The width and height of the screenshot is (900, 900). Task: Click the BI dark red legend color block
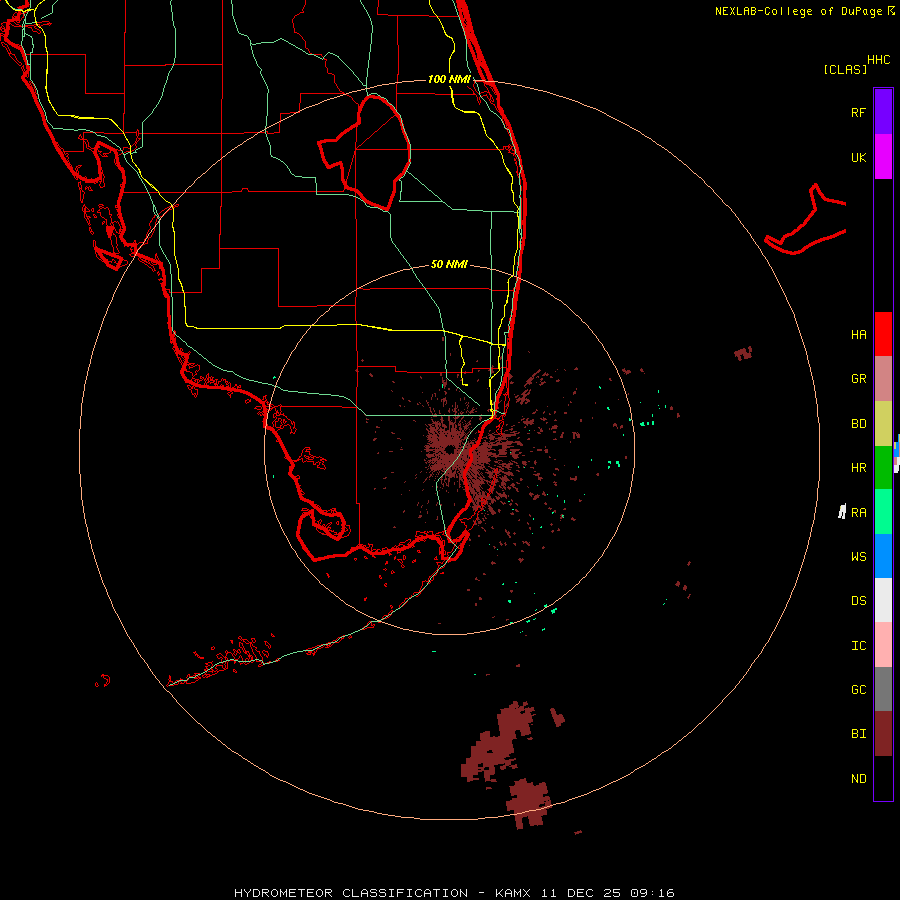(x=883, y=734)
